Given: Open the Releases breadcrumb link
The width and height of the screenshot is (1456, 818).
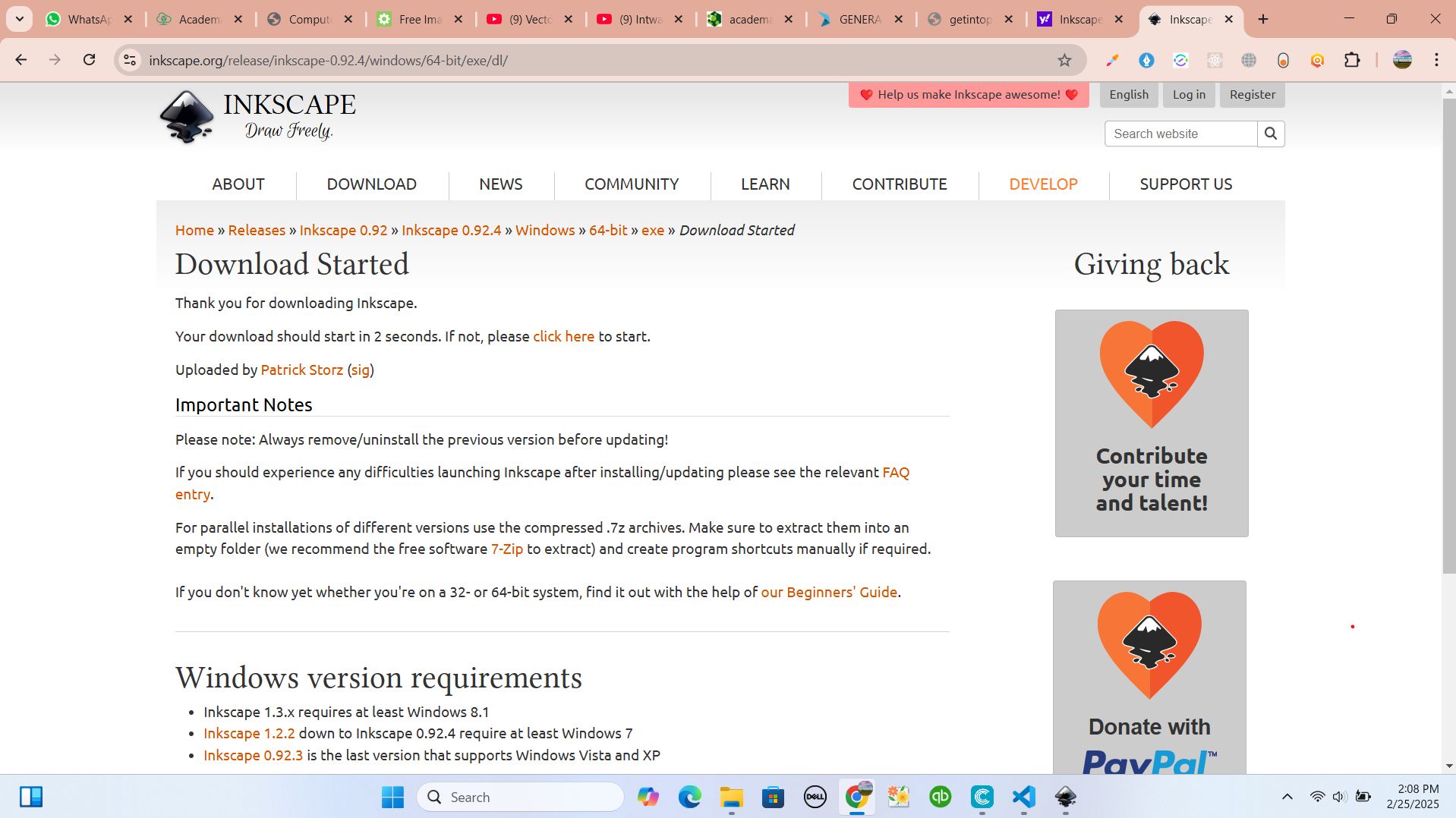Looking at the screenshot, I should [257, 230].
